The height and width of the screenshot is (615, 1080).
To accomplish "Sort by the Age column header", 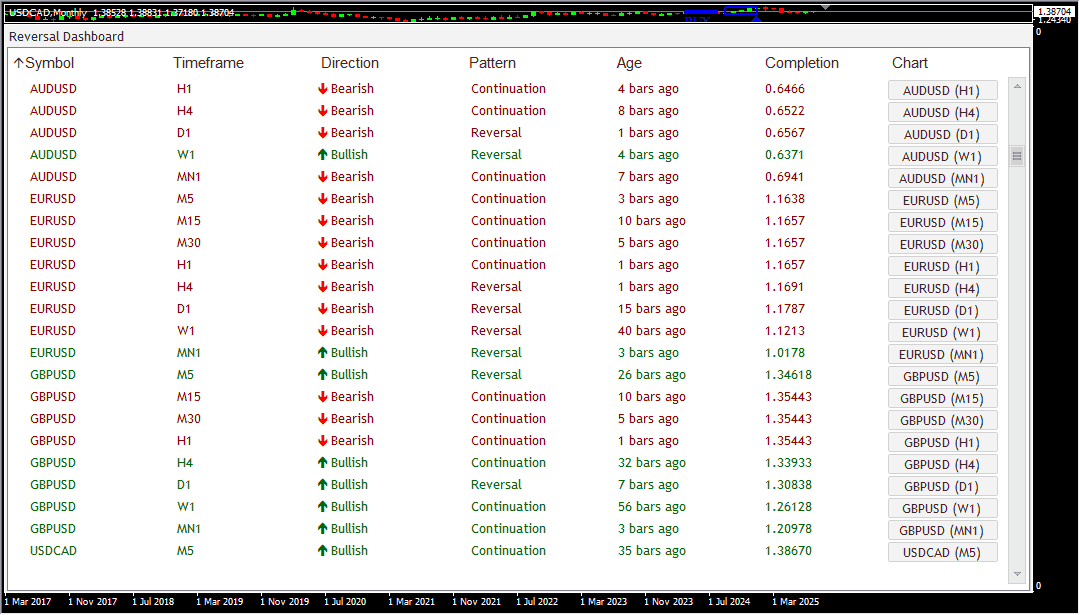I will point(629,63).
